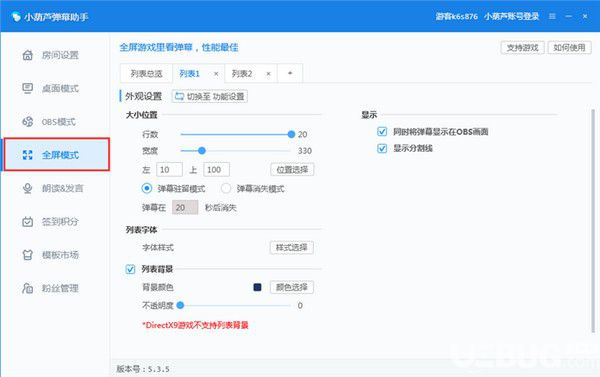Switch to the 列表1 tab
This screenshot has width=600, height=377.
(190, 73)
